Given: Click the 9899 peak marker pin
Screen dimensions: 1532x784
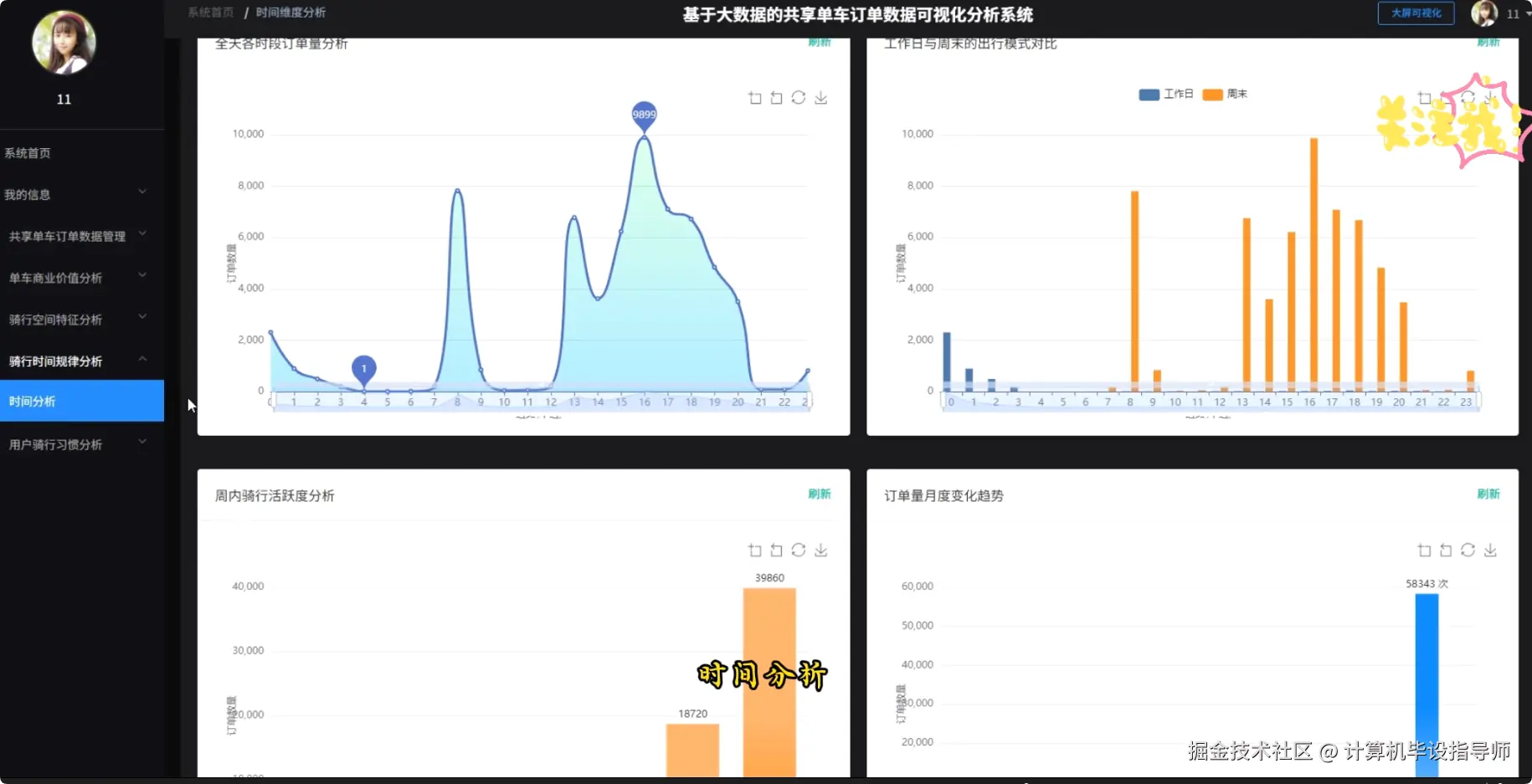Looking at the screenshot, I should click(644, 115).
